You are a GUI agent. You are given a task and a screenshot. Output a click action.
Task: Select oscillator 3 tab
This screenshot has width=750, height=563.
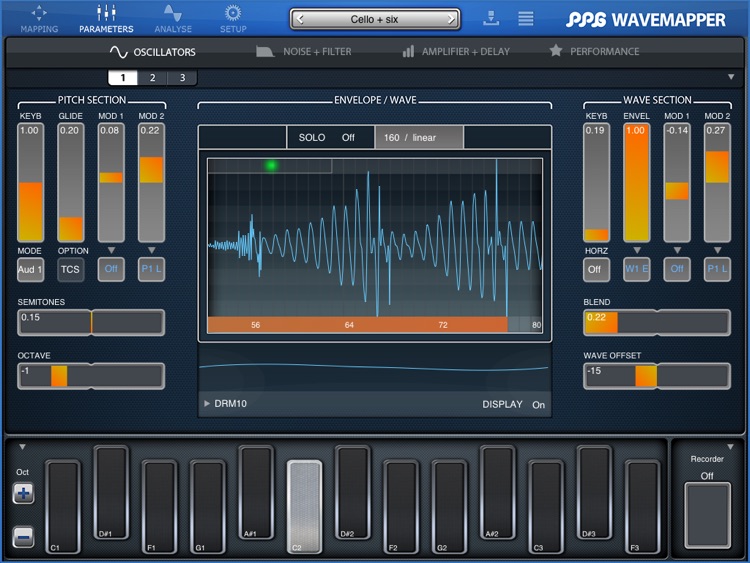click(182, 77)
